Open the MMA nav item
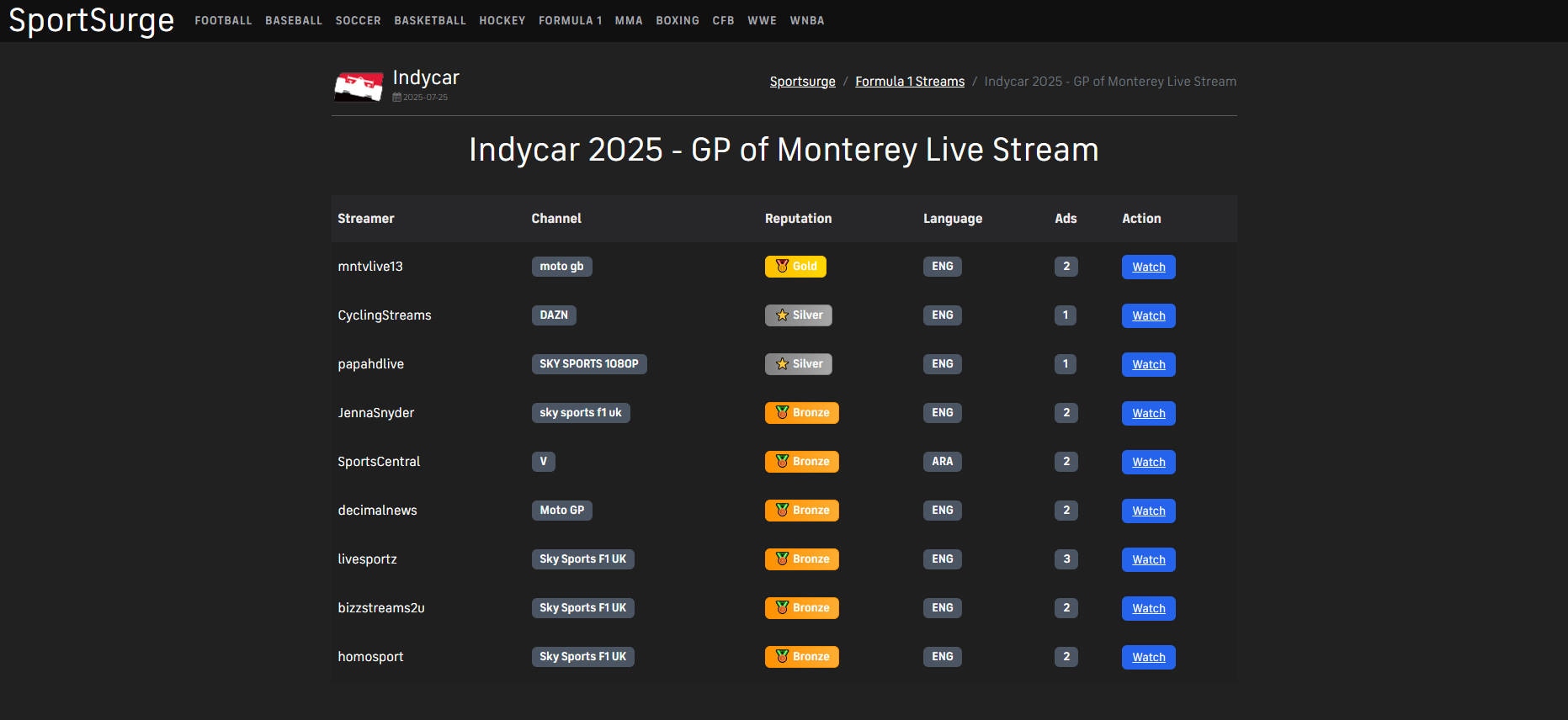 pyautogui.click(x=629, y=20)
